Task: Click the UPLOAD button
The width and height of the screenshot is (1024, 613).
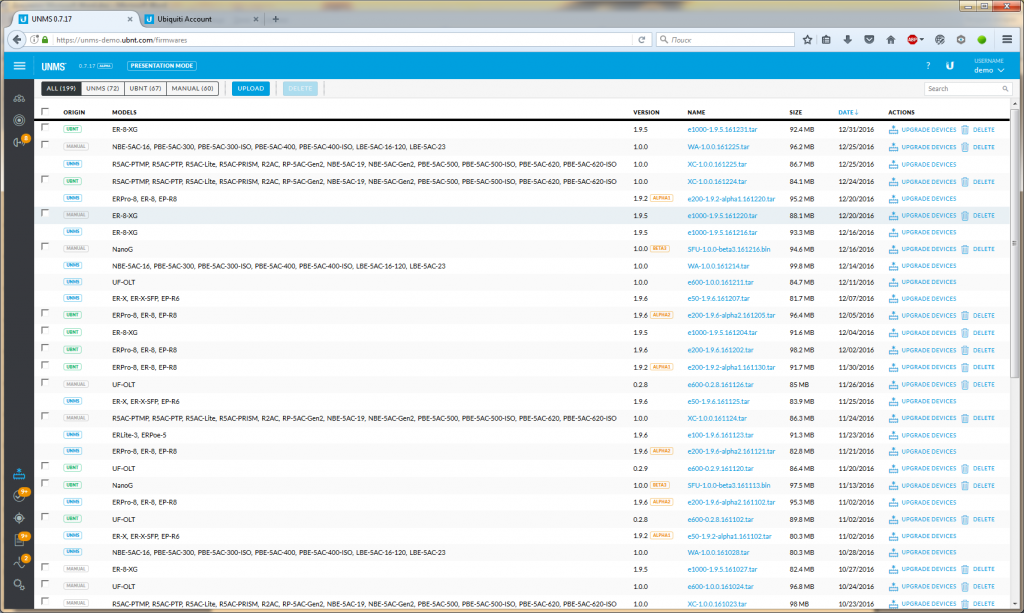Action: point(250,88)
